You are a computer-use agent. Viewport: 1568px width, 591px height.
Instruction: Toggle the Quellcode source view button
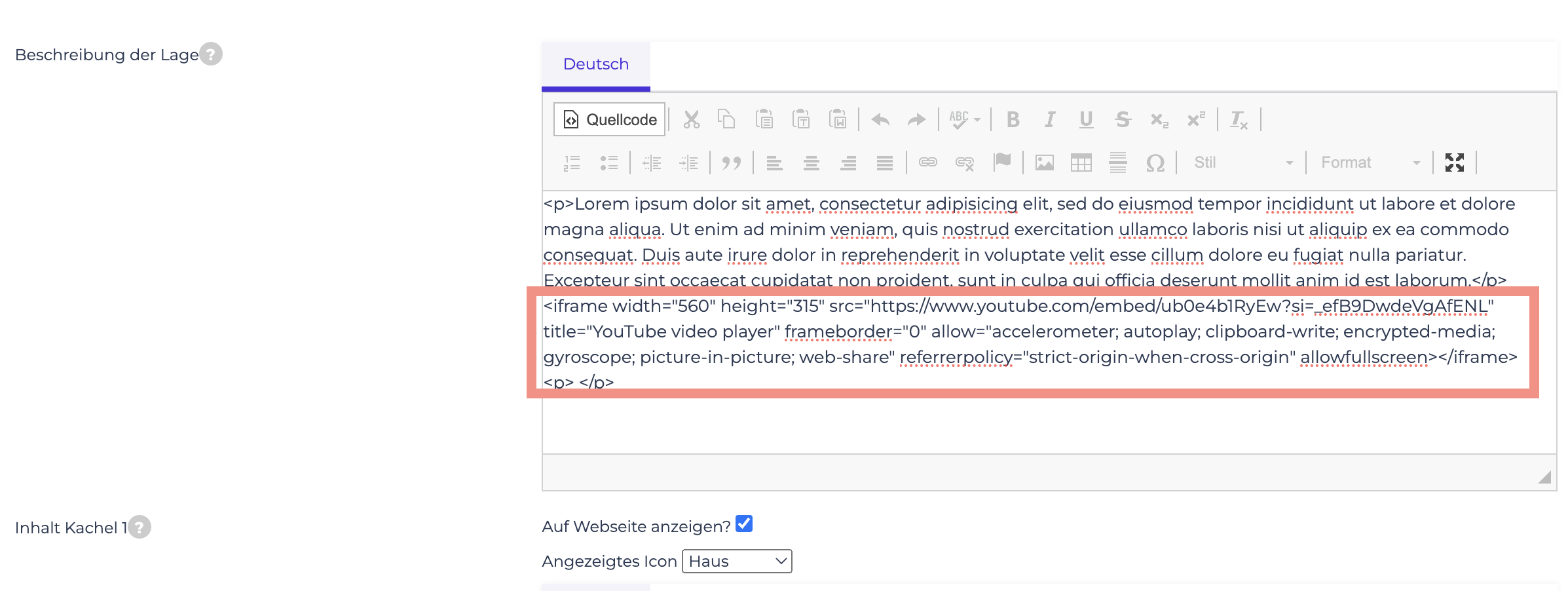point(609,119)
